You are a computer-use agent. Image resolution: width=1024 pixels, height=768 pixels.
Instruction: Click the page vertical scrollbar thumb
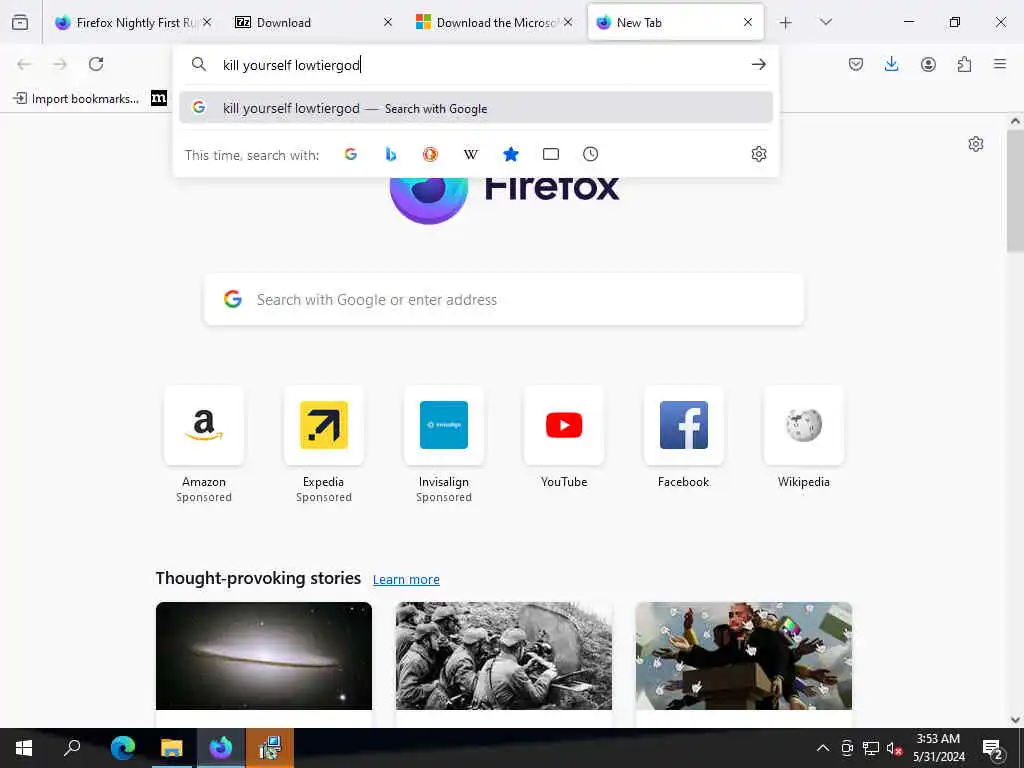[1015, 191]
